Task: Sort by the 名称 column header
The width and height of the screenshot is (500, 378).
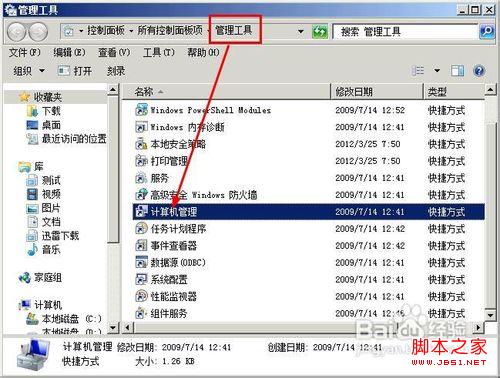Action: tap(226, 92)
